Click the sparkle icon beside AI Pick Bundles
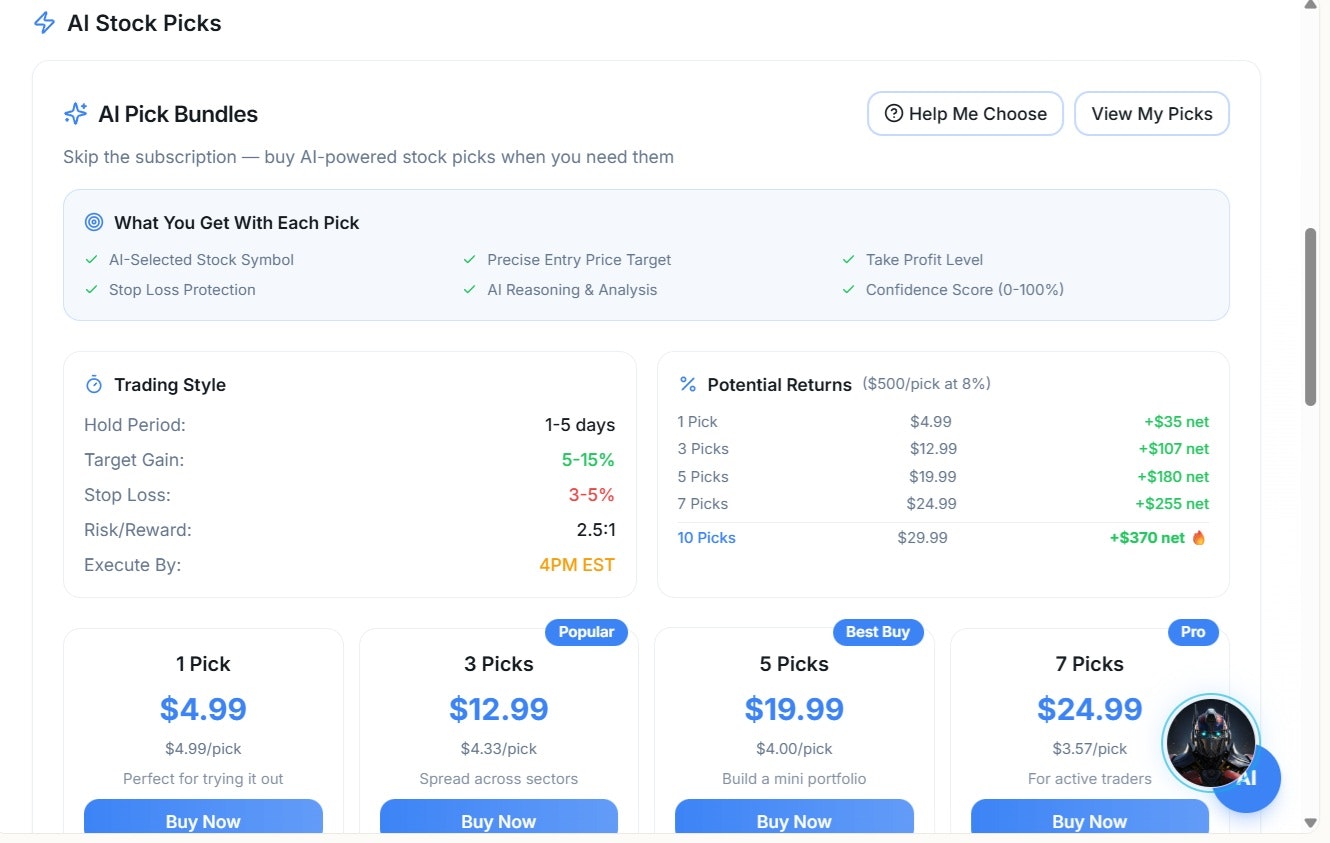 tap(76, 114)
